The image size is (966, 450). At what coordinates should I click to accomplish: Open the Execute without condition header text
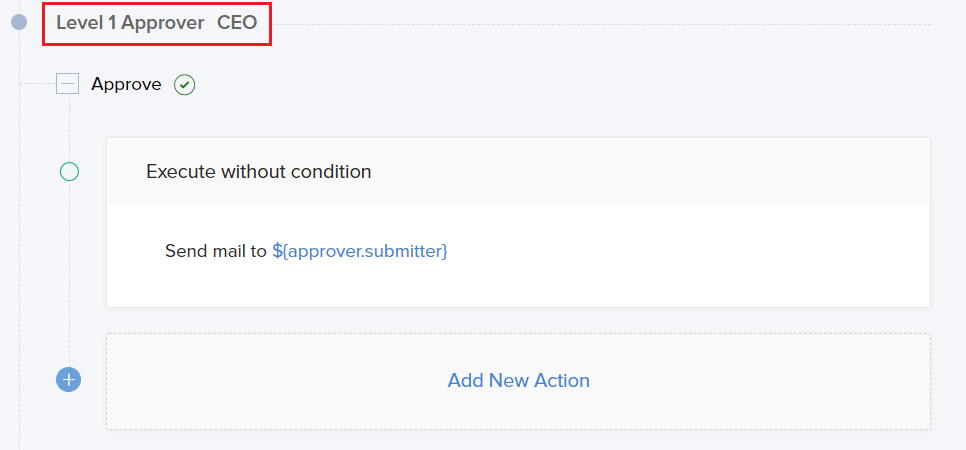[x=258, y=172]
